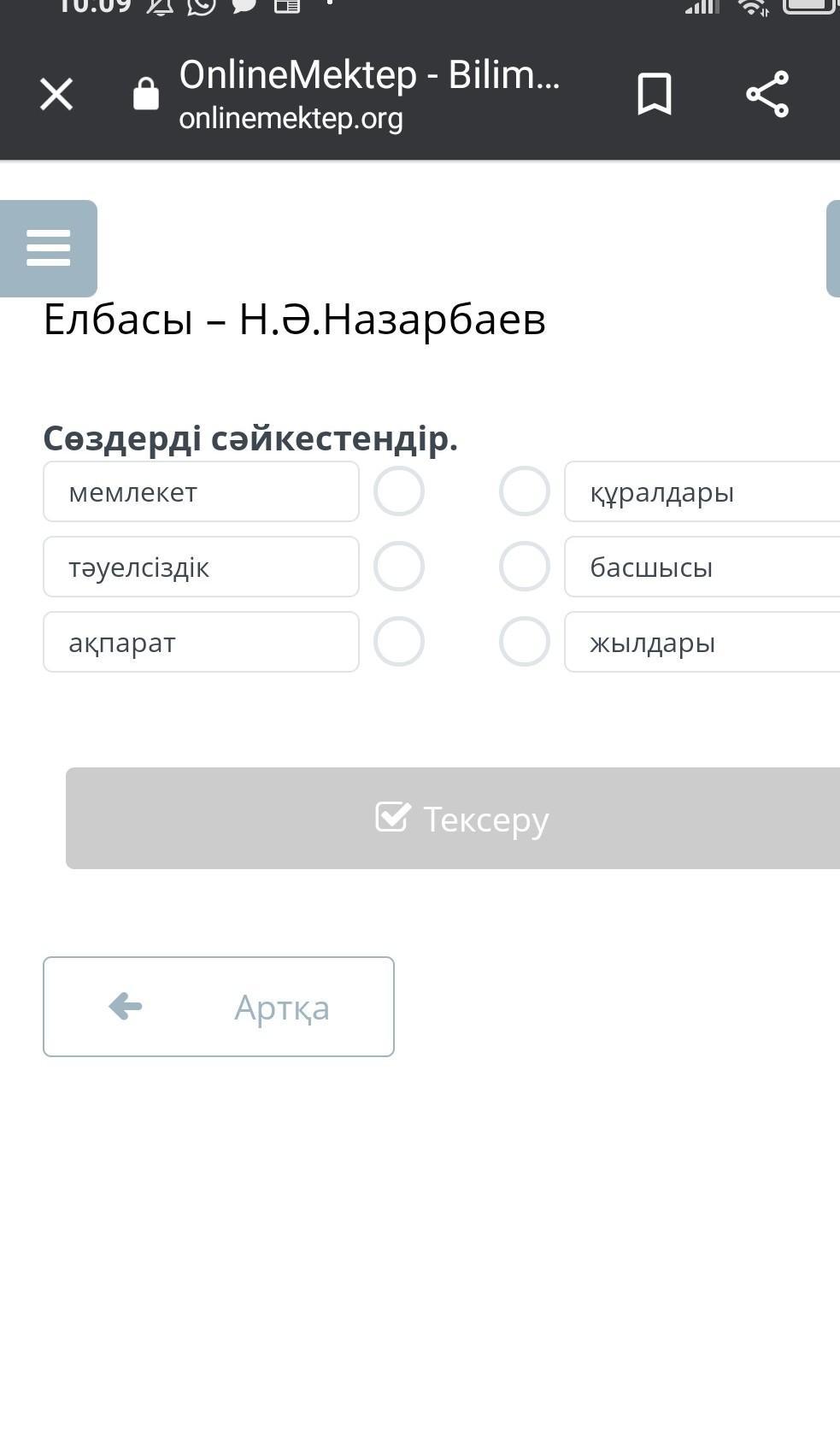Click the құралдары word box
This screenshot has width=840, height=1440.
pyautogui.click(x=701, y=491)
